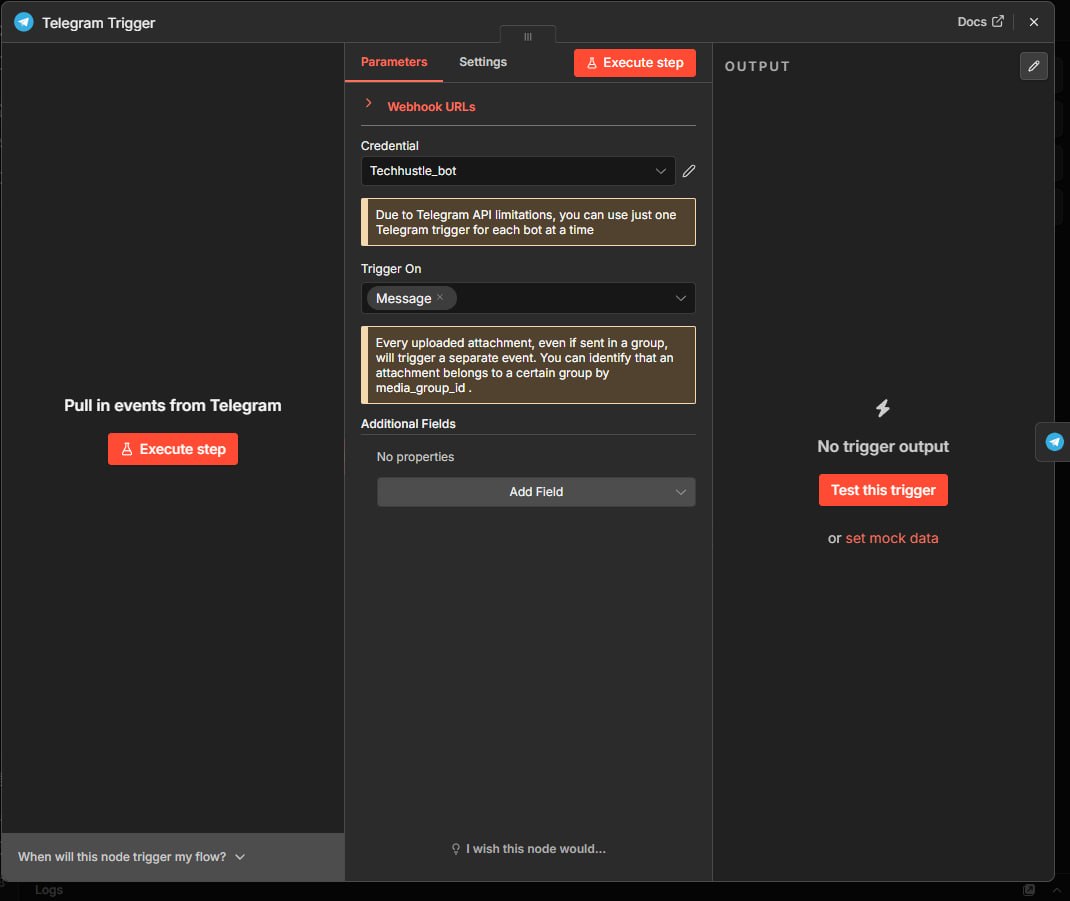Screen dimensions: 1070x901
Task: Switch to the Parameters tab
Action: click(394, 62)
